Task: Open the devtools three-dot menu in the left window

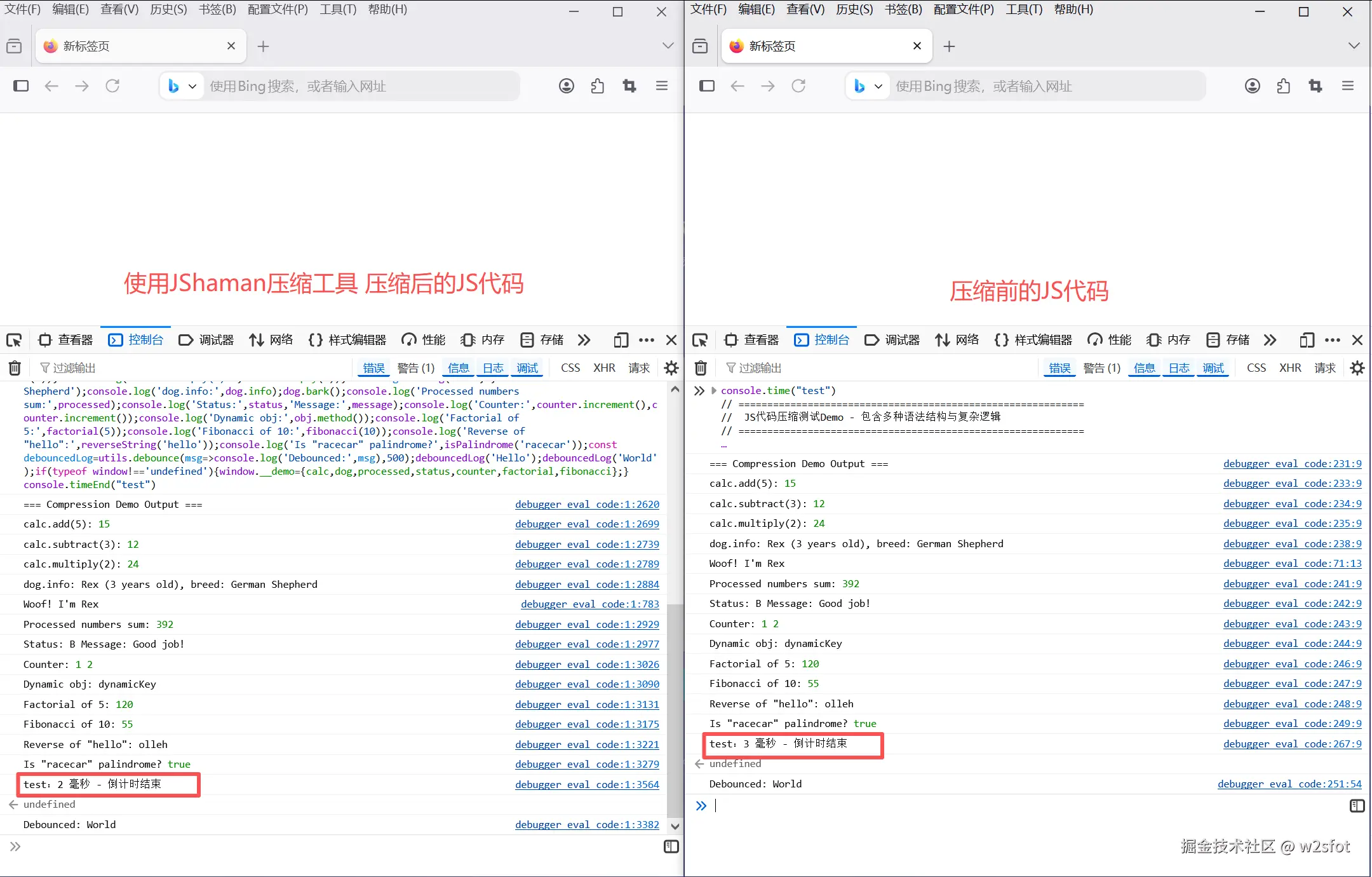Action: coord(647,340)
